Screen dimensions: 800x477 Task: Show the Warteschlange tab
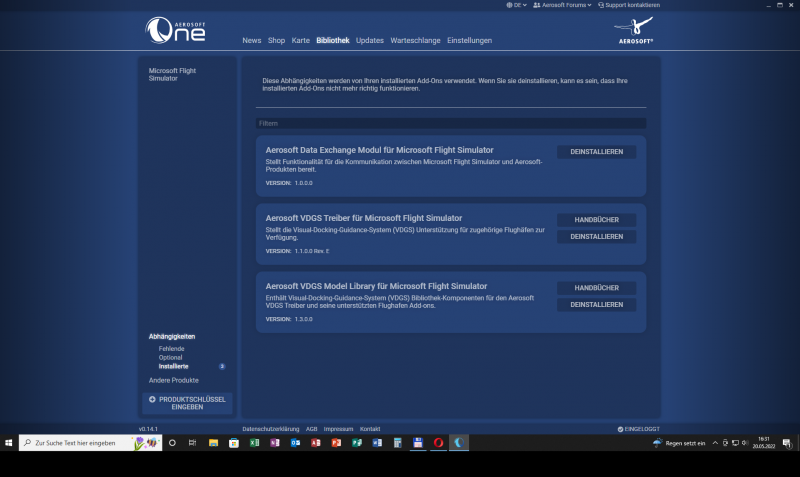(x=415, y=40)
